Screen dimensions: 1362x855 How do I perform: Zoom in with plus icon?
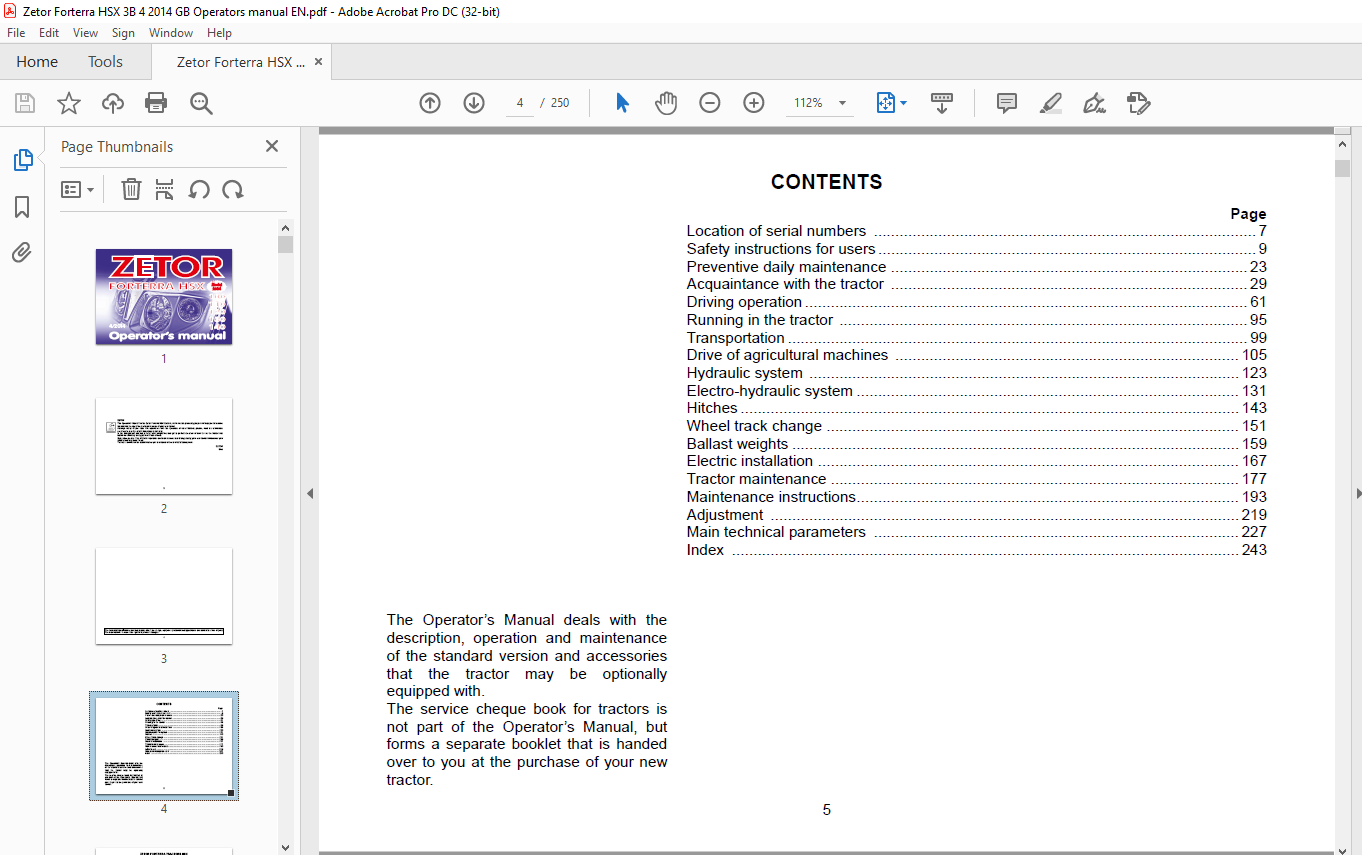tap(754, 103)
